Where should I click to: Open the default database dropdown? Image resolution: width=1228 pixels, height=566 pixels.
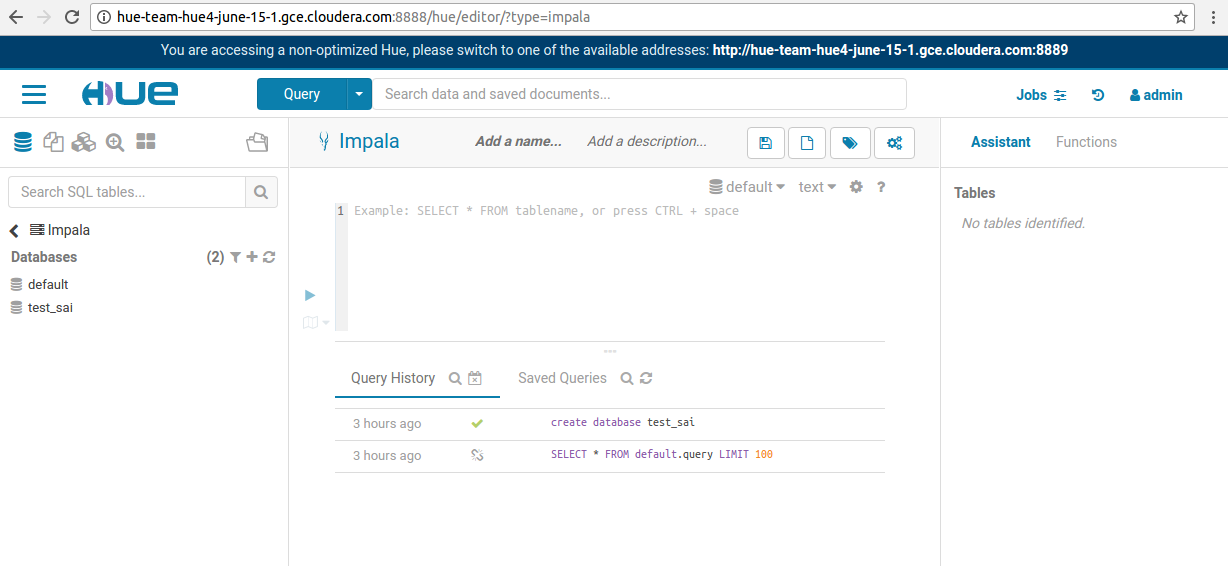pyautogui.click(x=747, y=187)
